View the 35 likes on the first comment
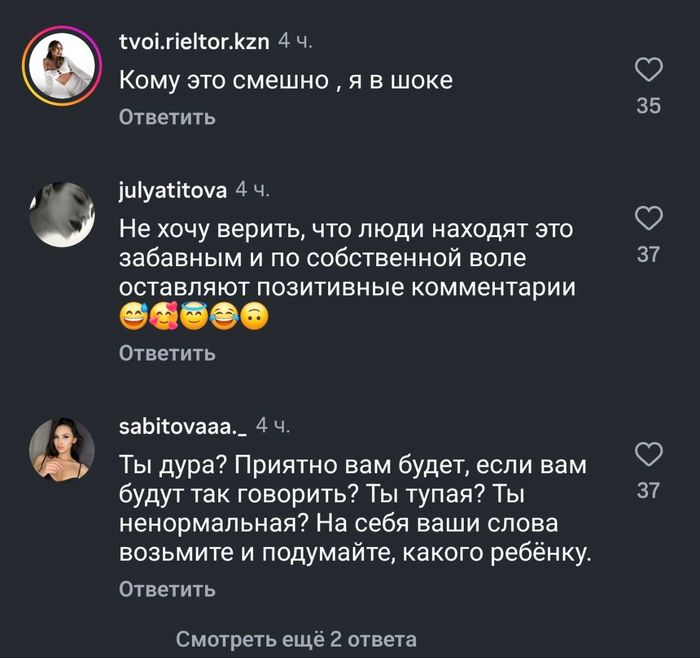Screen dimensions: 700x658 (x=649, y=105)
